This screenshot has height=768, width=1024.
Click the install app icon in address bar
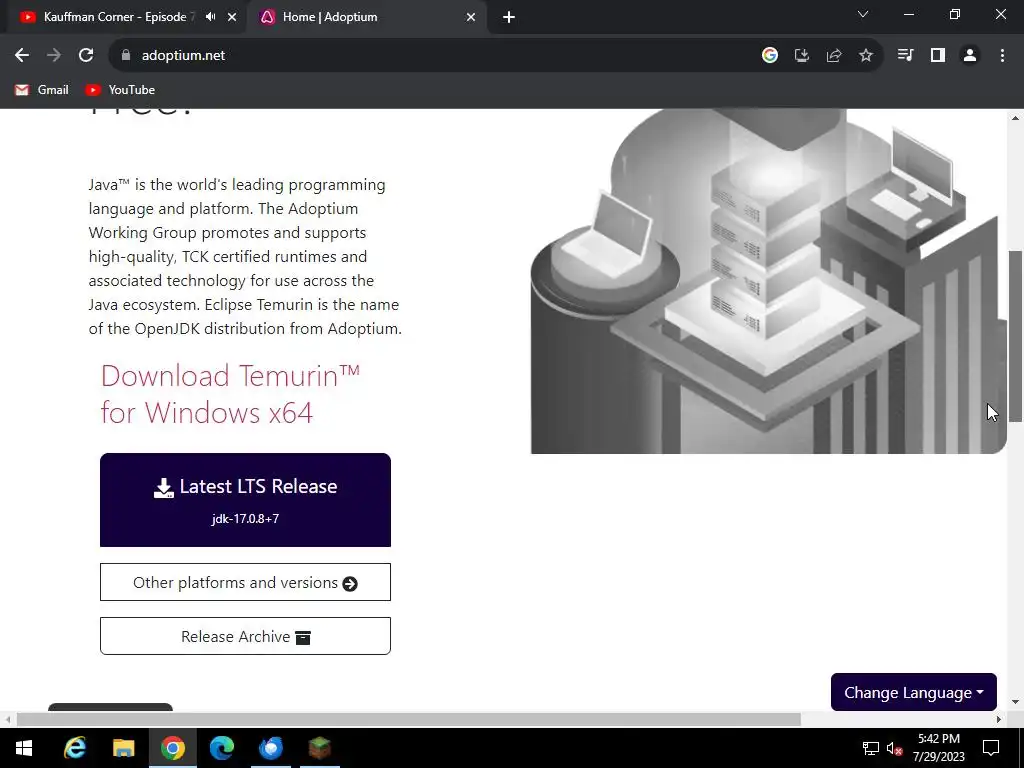coord(802,56)
